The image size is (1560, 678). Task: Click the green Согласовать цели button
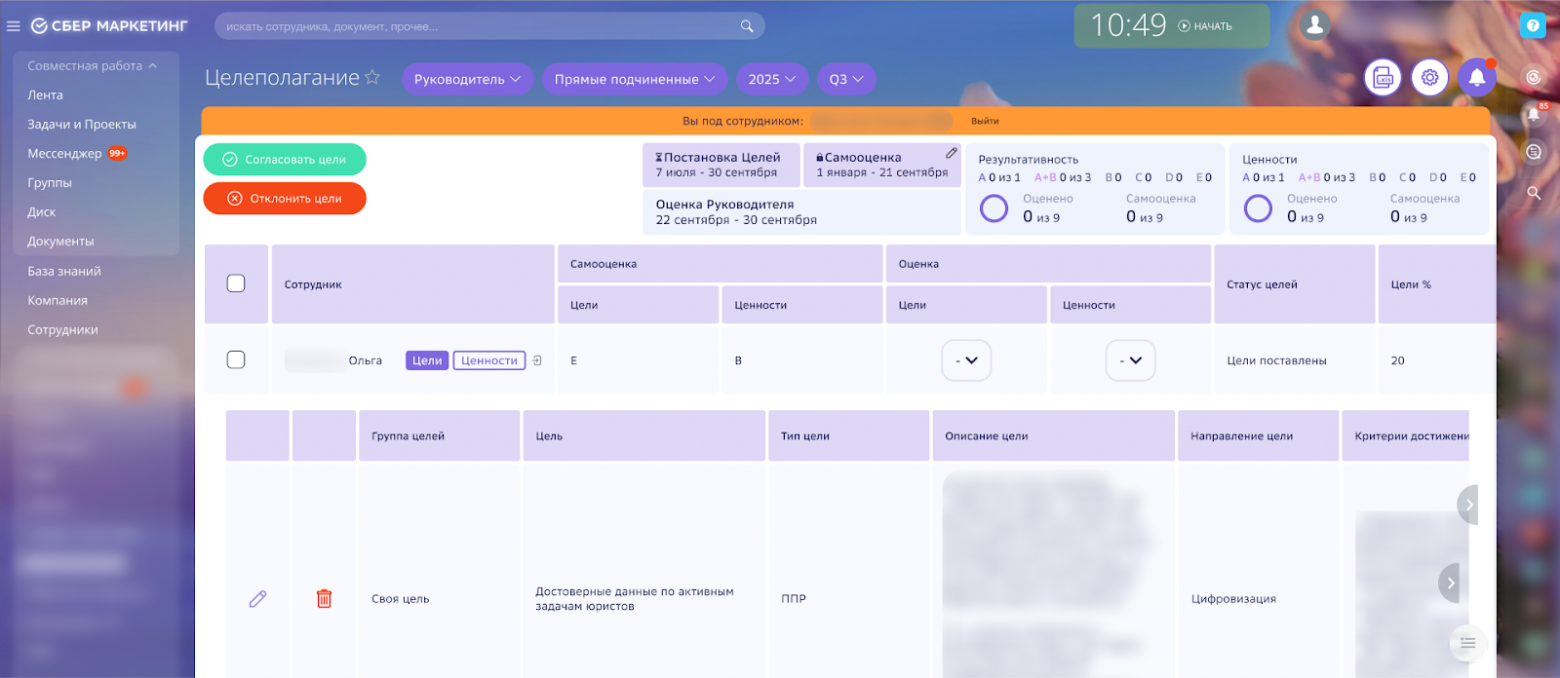coord(285,158)
